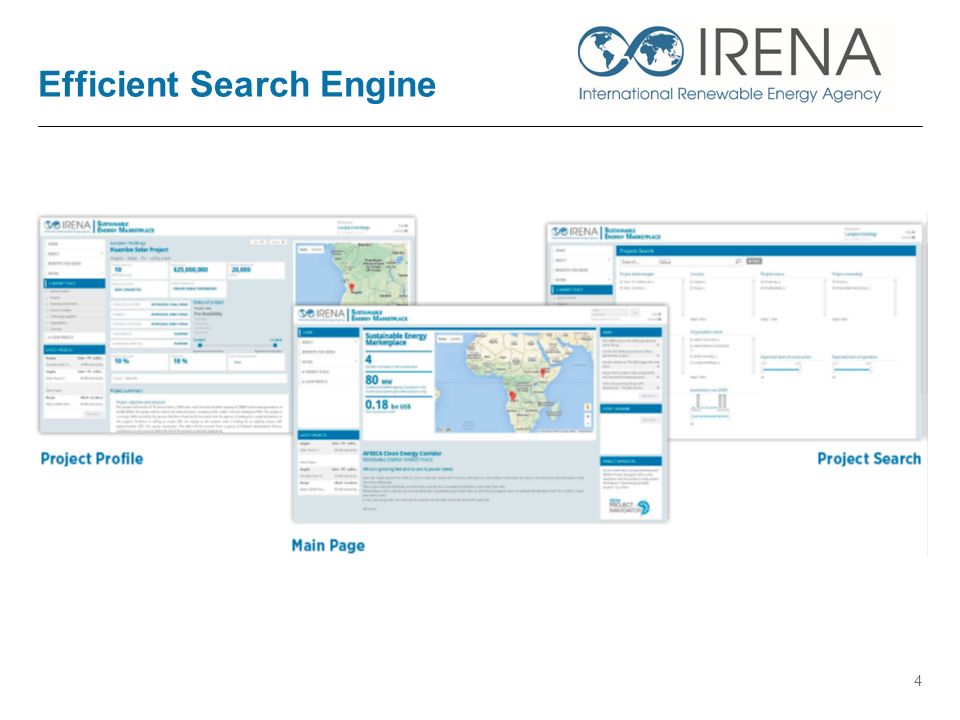Click International Renewable Energy Agency tagline

coord(730,94)
